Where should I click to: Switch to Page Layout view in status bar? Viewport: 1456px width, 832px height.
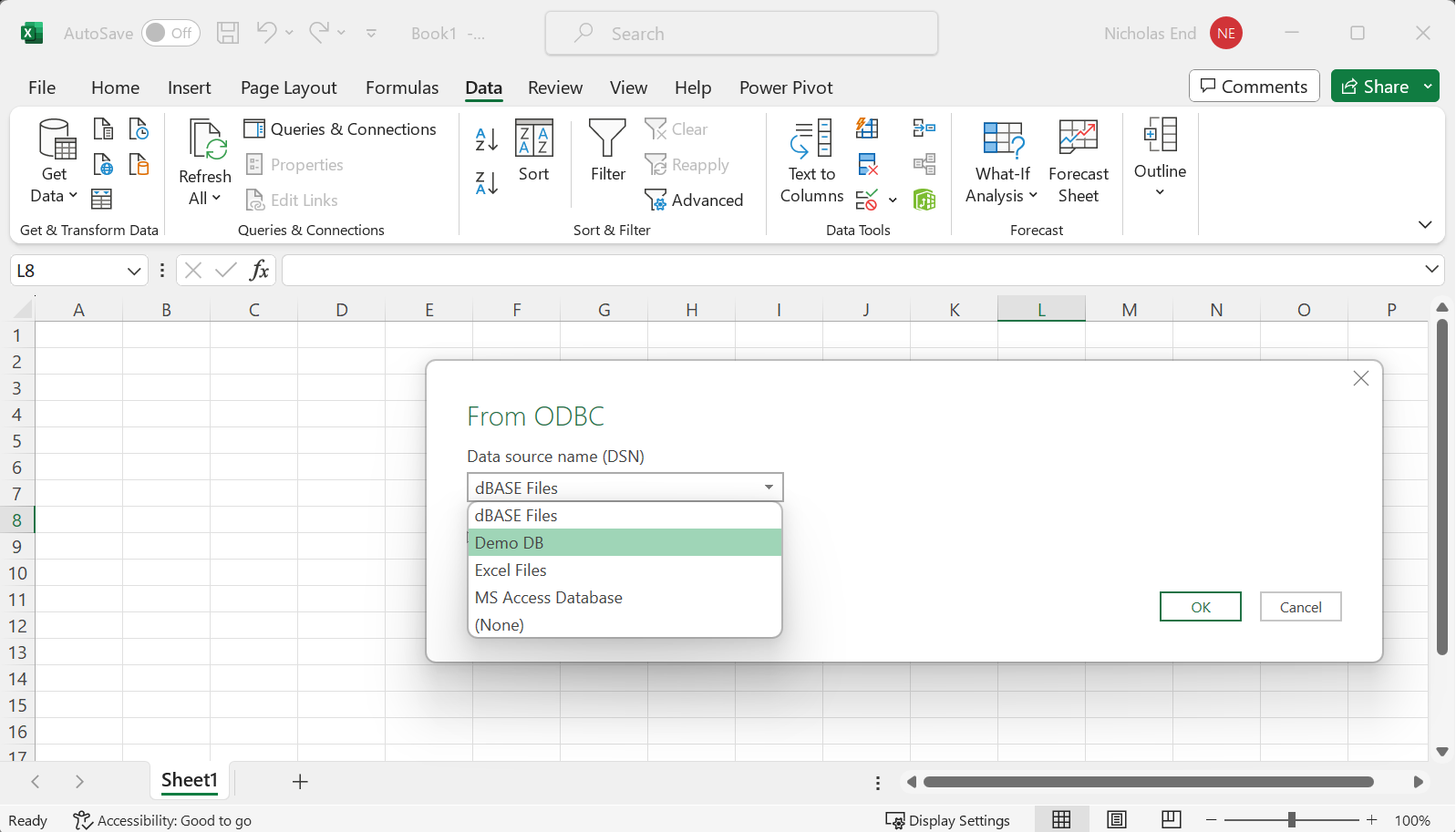[x=1116, y=820]
